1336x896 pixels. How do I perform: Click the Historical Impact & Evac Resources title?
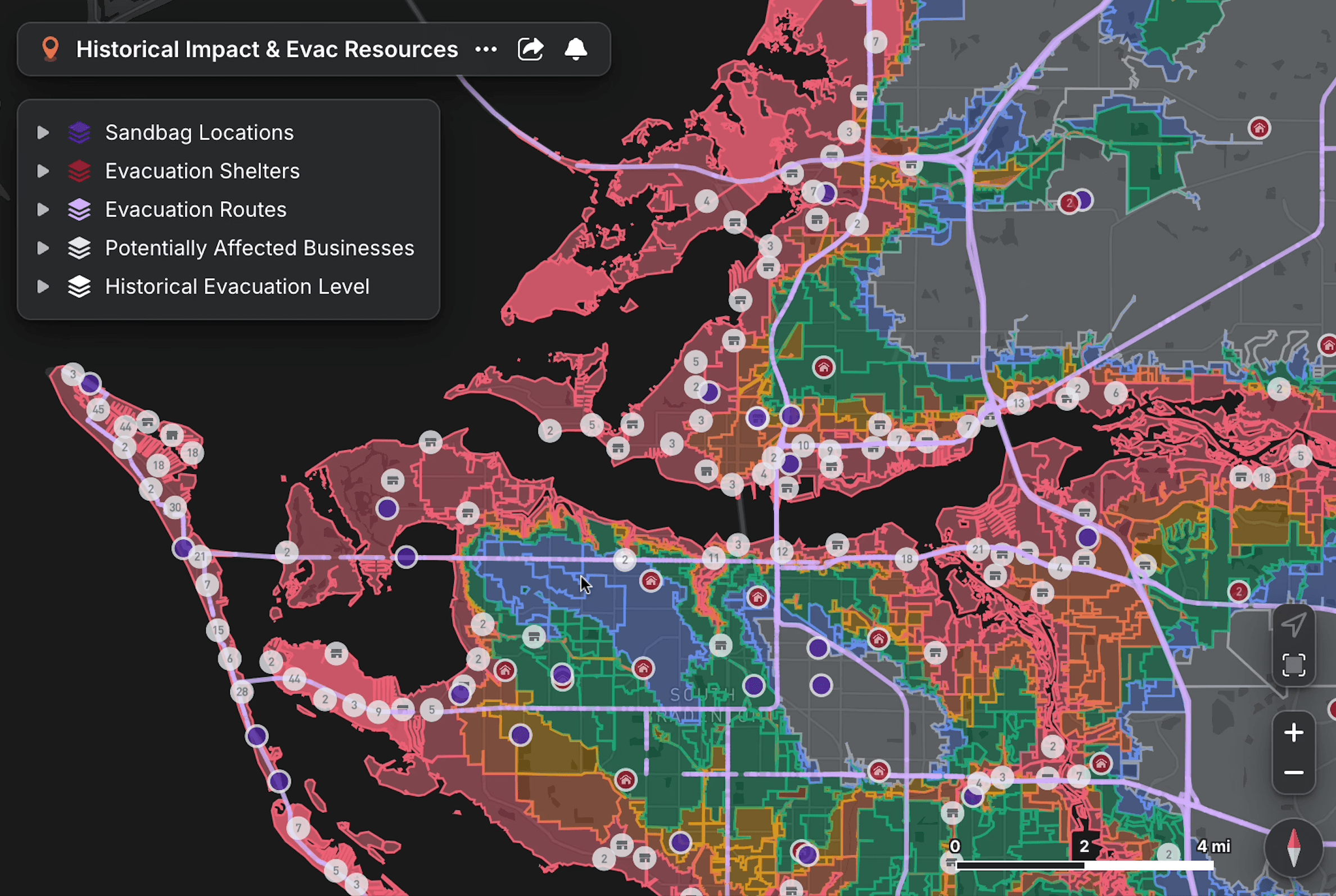(x=267, y=49)
